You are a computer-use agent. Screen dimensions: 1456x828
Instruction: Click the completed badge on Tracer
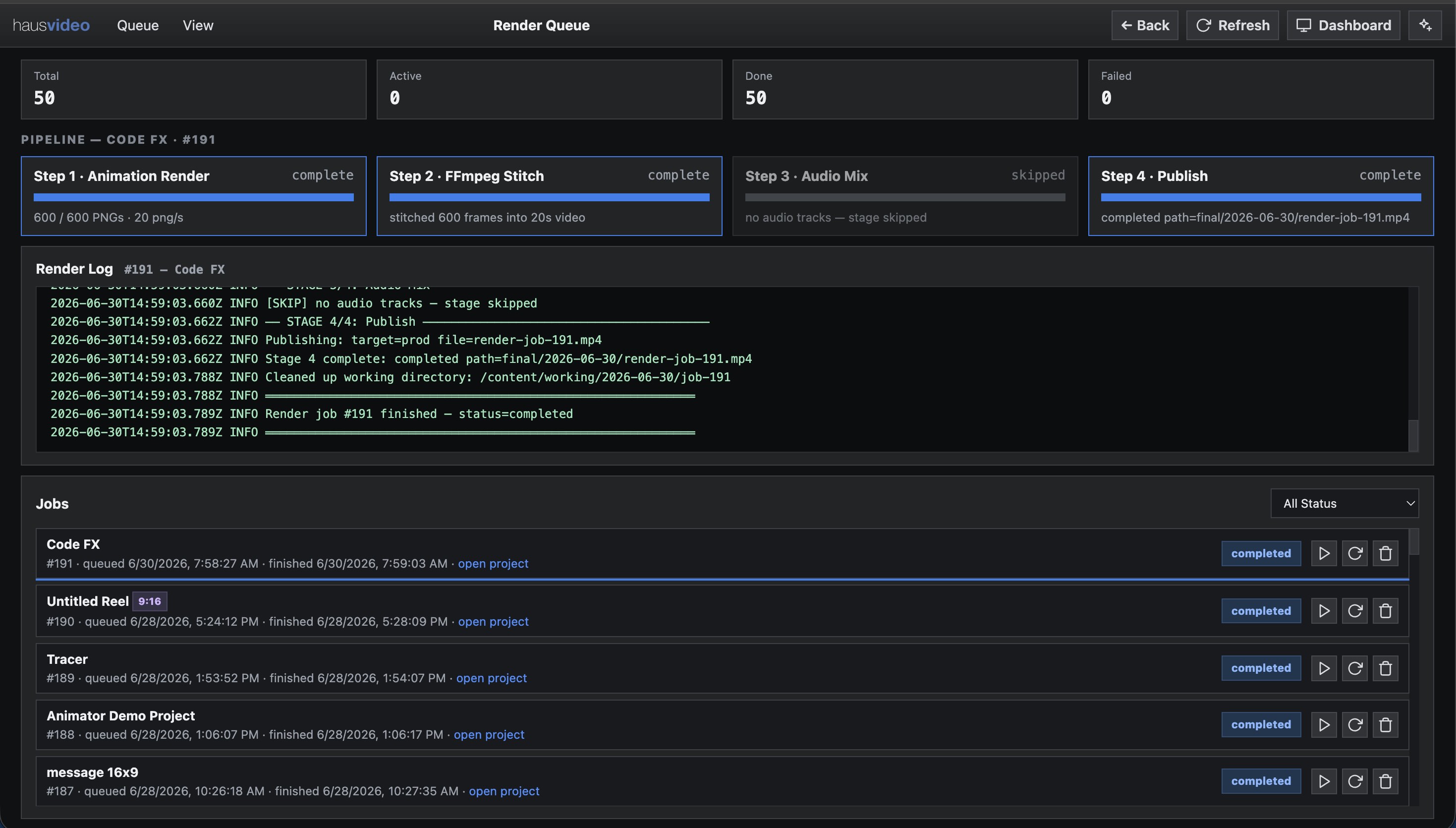(x=1261, y=668)
